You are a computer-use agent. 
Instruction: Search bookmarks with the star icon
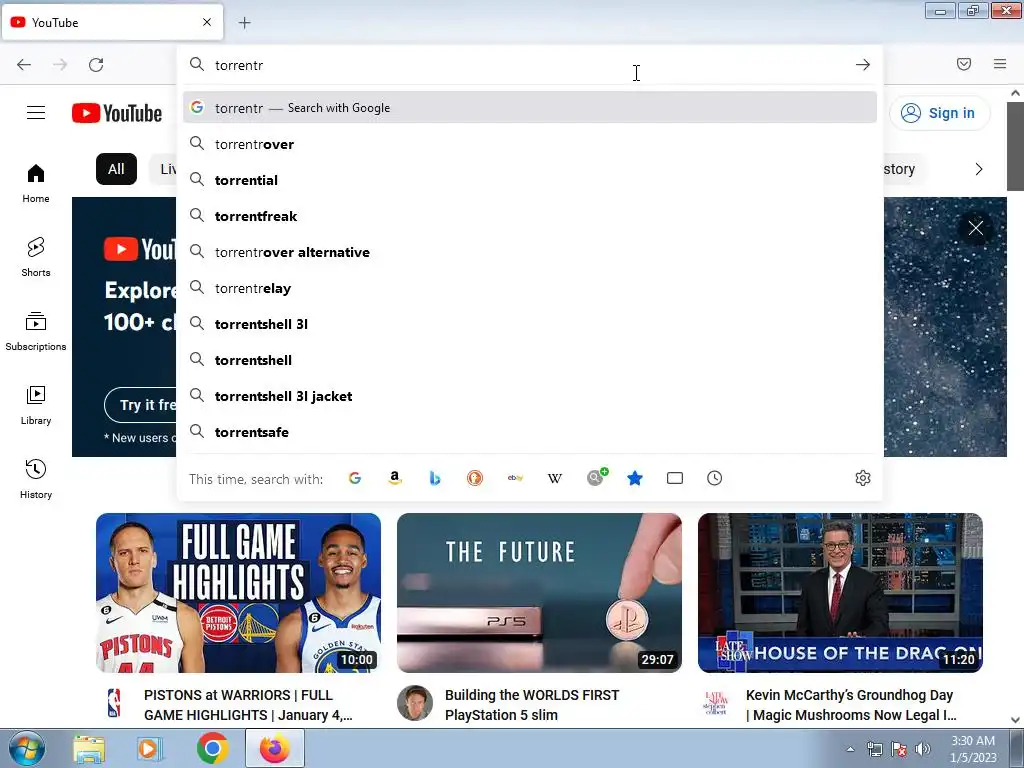pos(635,478)
